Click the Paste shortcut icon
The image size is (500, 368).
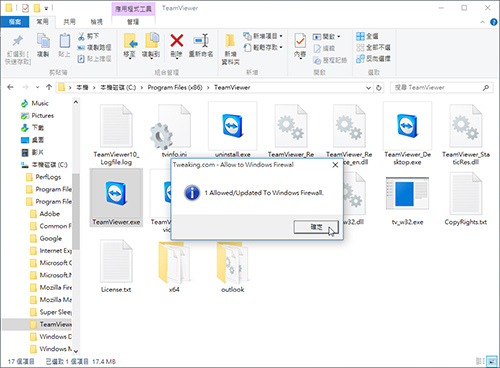pyautogui.click(x=81, y=59)
